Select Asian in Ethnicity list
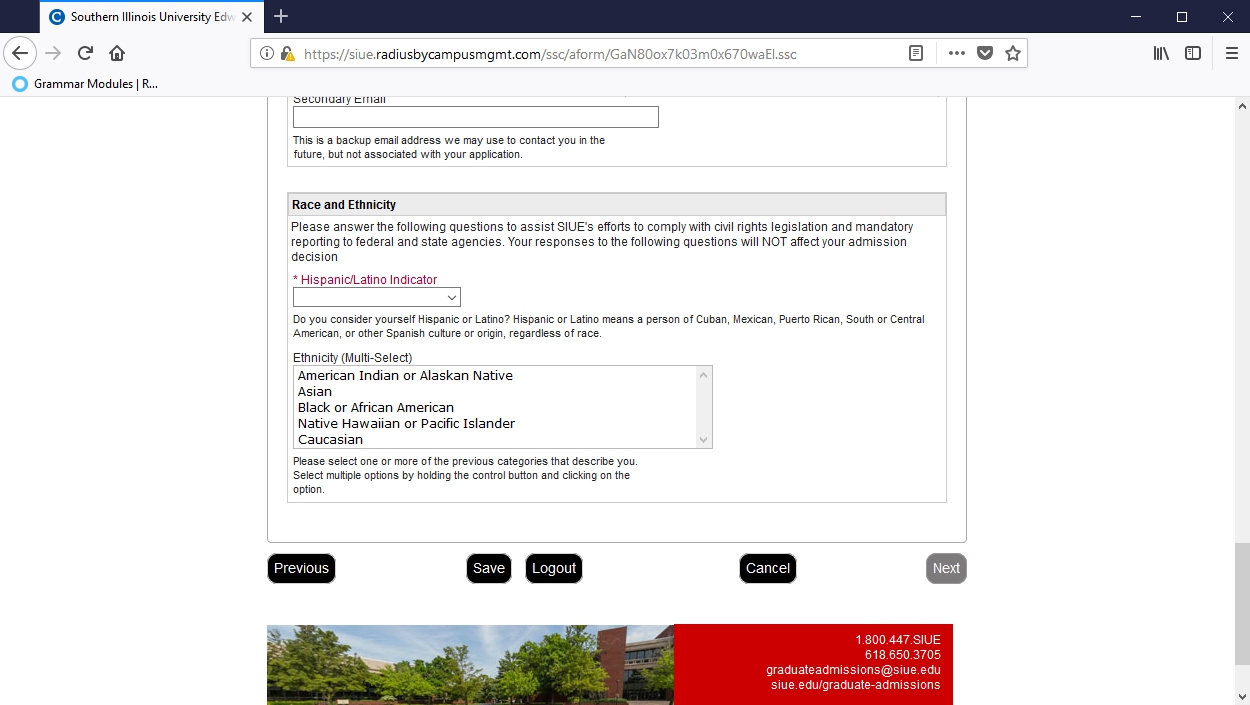 click(x=315, y=392)
